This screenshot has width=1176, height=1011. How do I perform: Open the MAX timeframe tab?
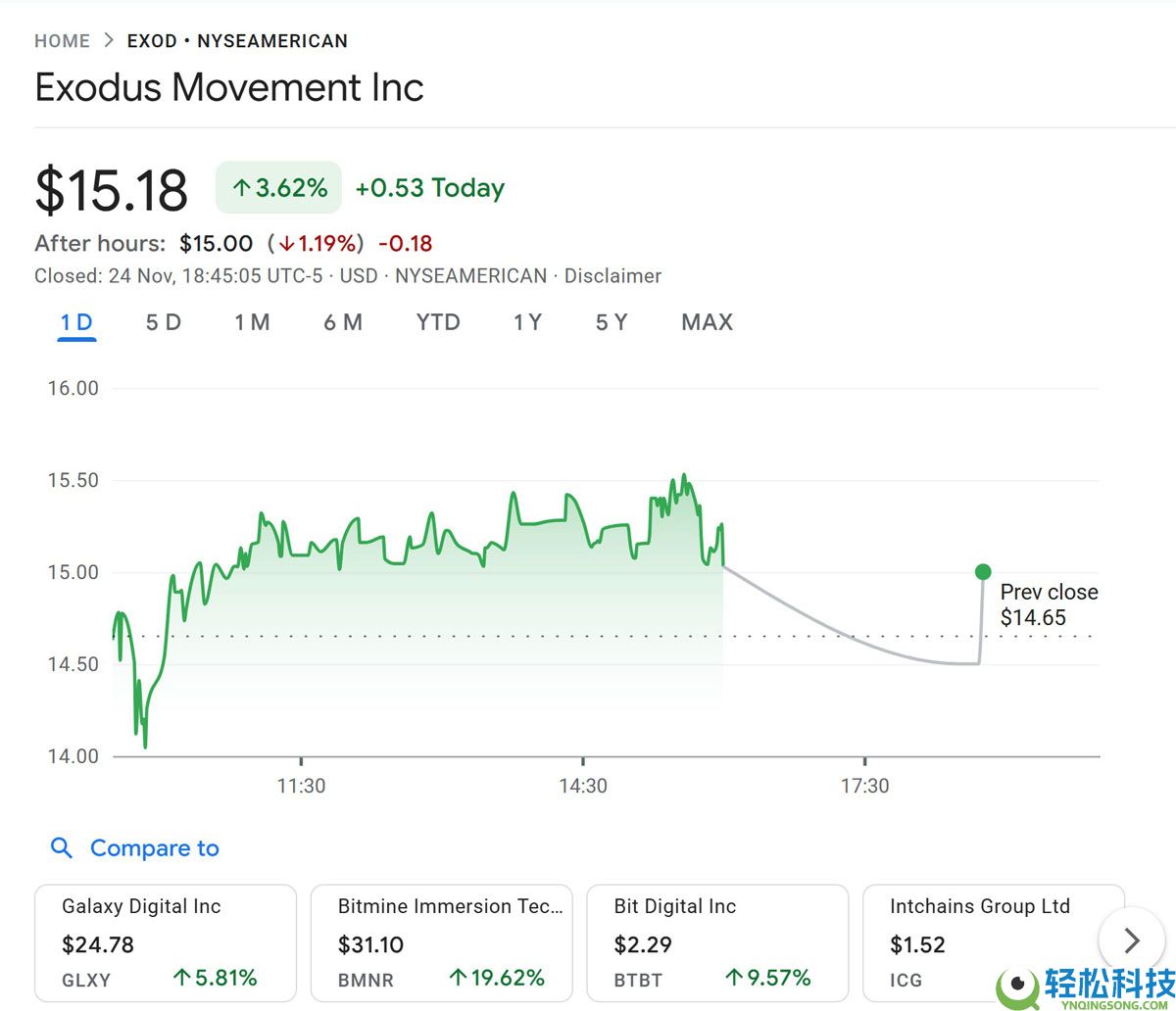(706, 321)
